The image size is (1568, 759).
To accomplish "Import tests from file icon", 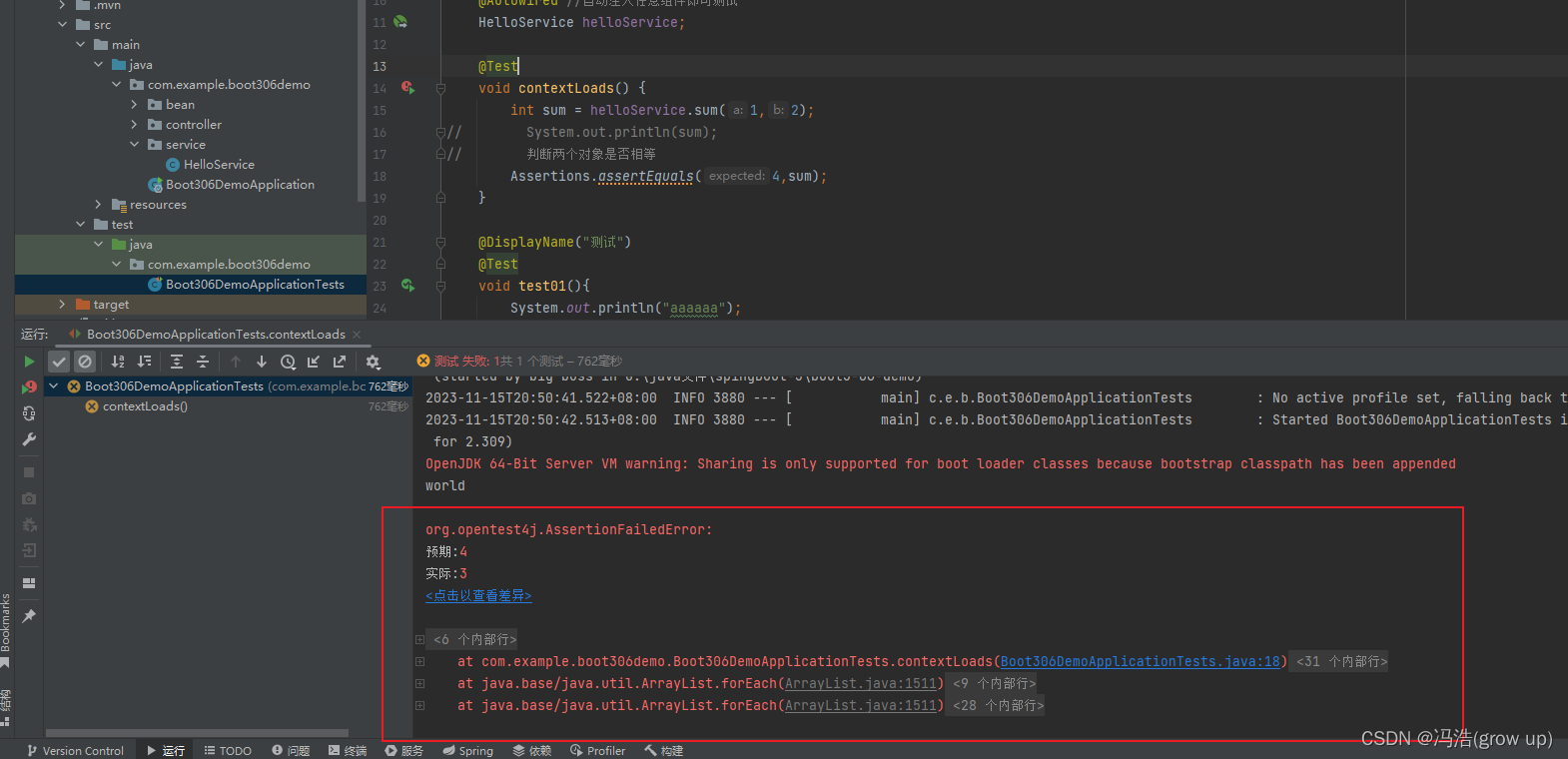I will (x=314, y=362).
